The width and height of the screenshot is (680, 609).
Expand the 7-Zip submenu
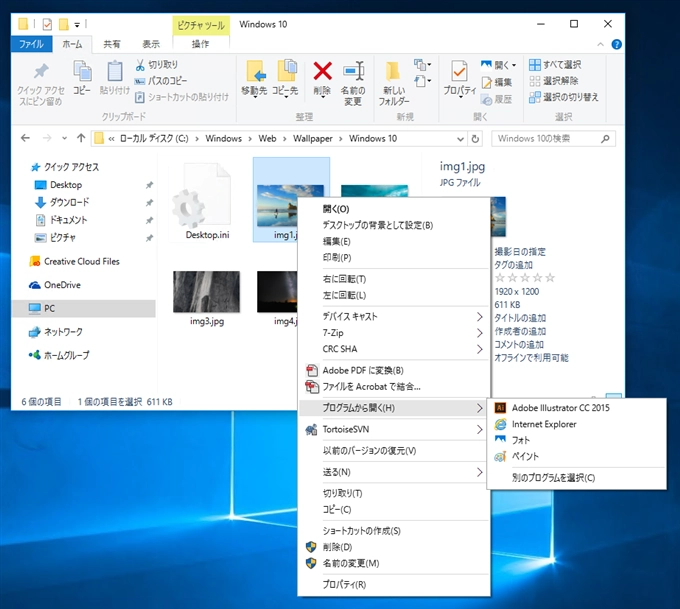point(394,333)
